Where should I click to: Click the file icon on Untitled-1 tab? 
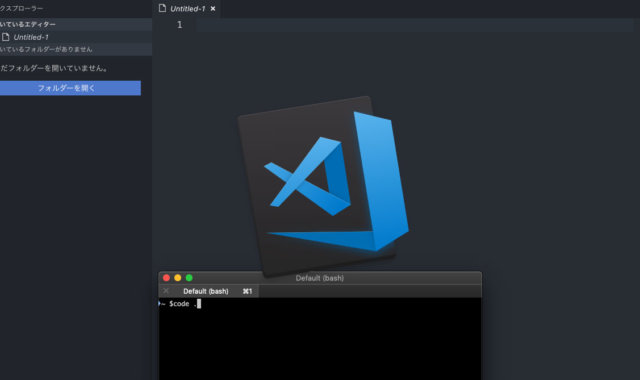click(x=162, y=8)
